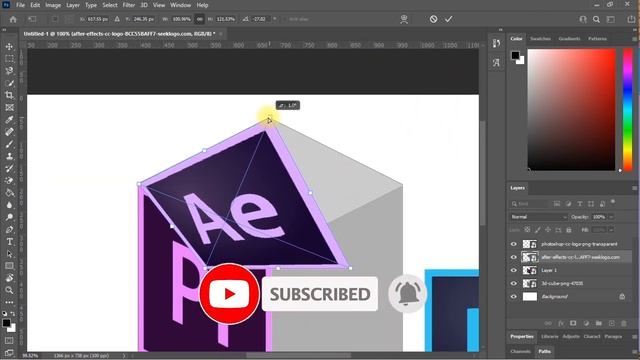The width and height of the screenshot is (640, 360).
Task: Toggle lock all padlock in Layers panel
Action: (x=569, y=230)
